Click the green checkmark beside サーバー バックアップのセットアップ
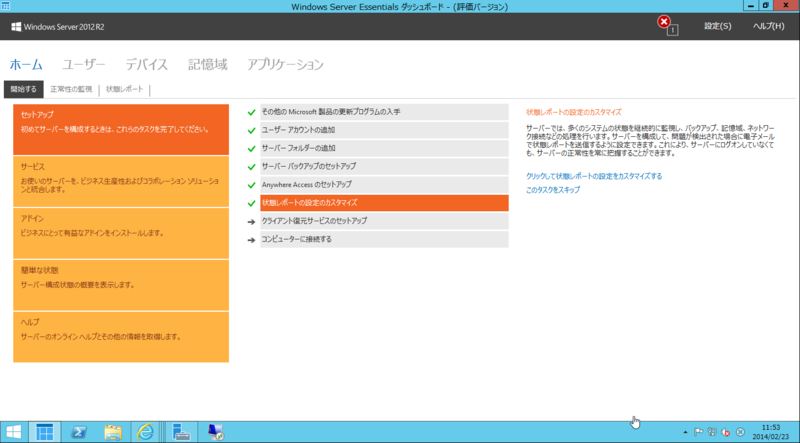 [x=251, y=167]
